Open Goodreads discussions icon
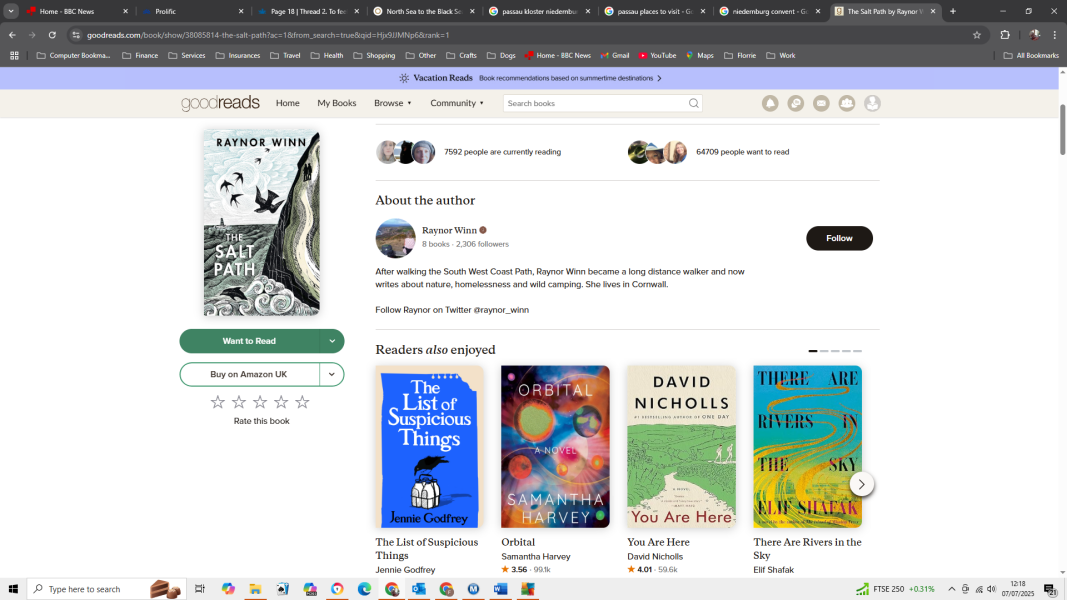Viewport: 1067px width, 600px height. pos(795,103)
